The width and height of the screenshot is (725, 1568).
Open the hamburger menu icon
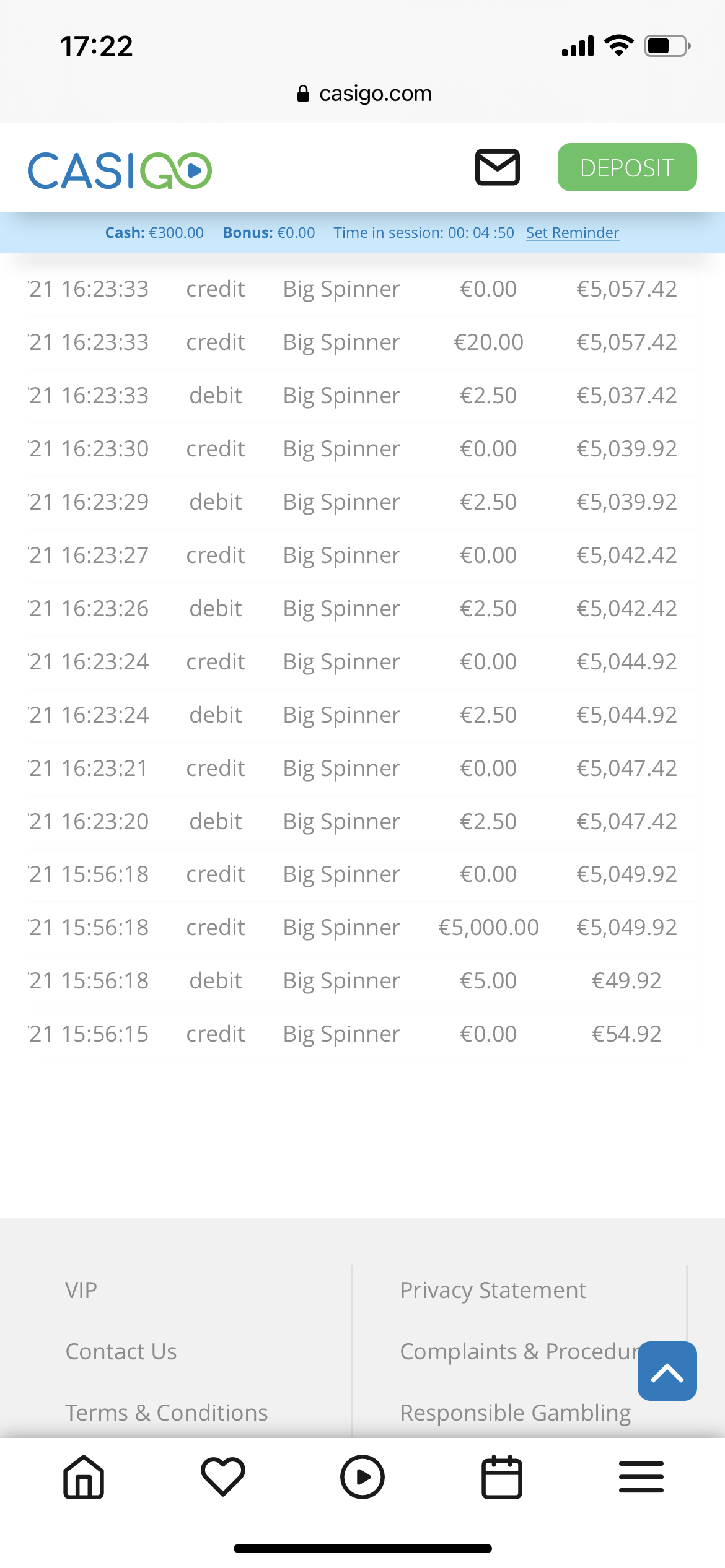pos(641,1477)
